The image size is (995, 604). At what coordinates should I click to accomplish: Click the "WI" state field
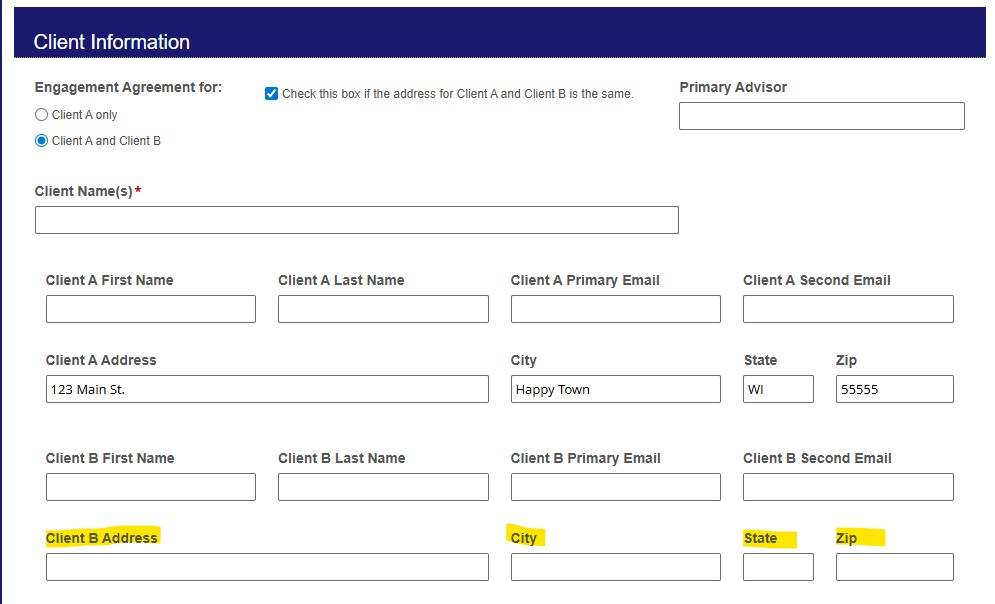pyautogui.click(x=779, y=389)
